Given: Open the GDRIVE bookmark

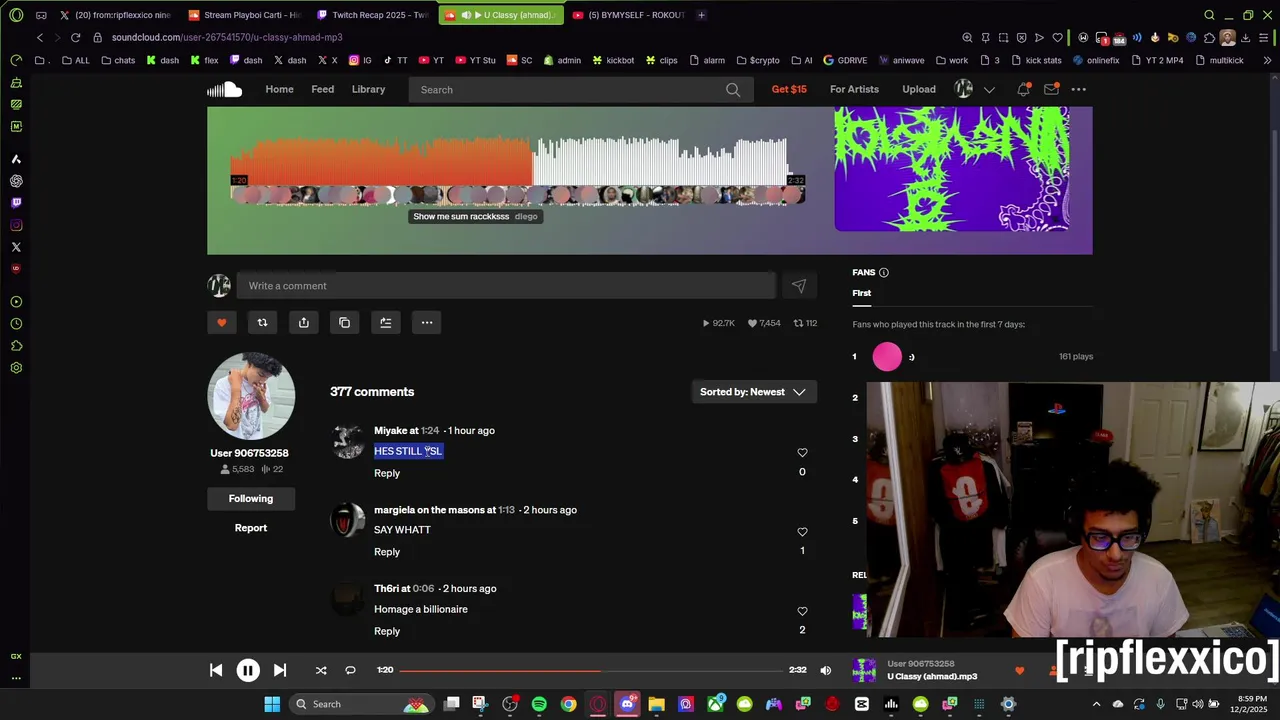Looking at the screenshot, I should tap(844, 60).
